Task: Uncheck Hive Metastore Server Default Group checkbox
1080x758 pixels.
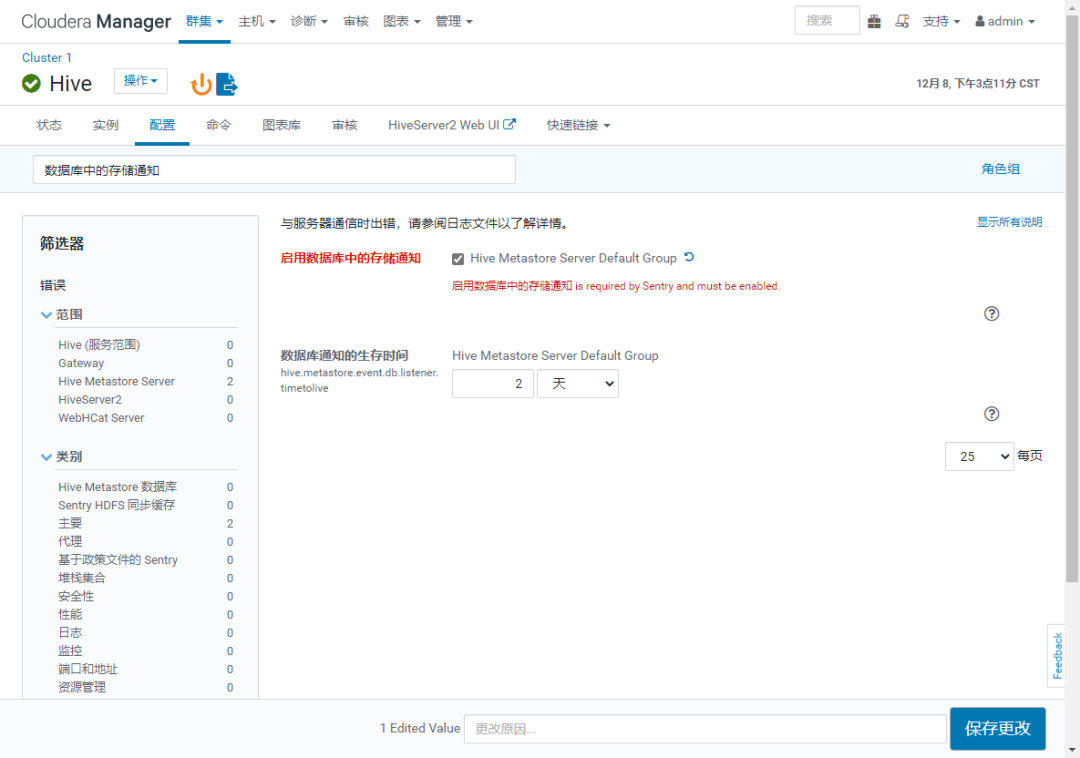Action: pyautogui.click(x=458, y=259)
